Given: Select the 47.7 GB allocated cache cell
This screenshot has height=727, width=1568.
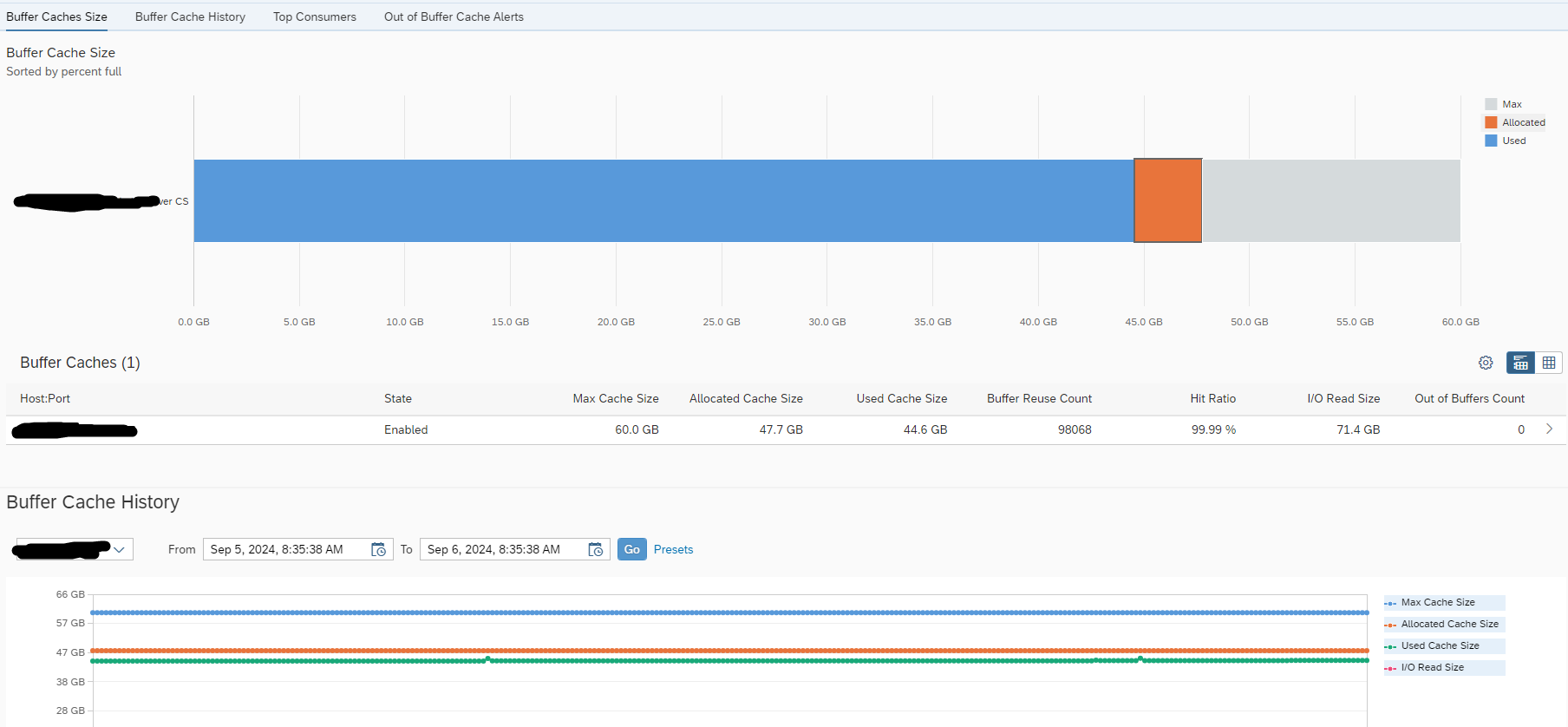Looking at the screenshot, I should [x=781, y=429].
